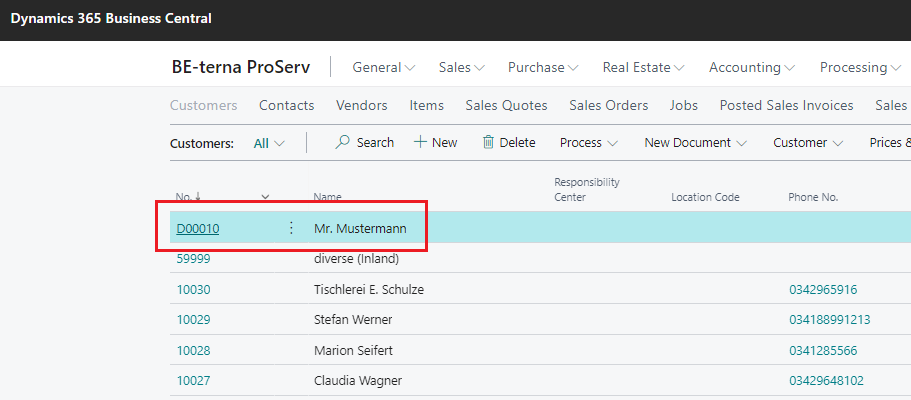Open customer 59999 link

[193, 259]
